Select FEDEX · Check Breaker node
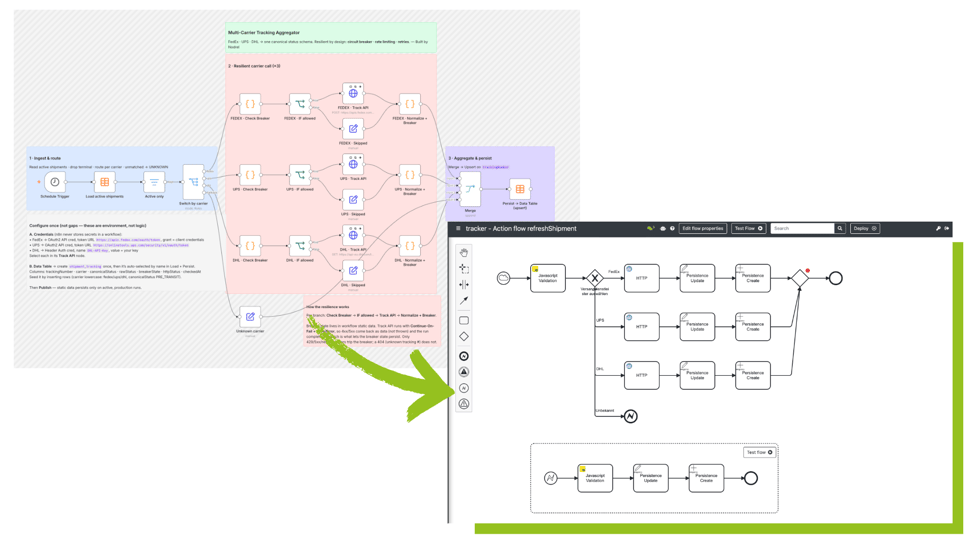The image size is (977, 549). (250, 104)
